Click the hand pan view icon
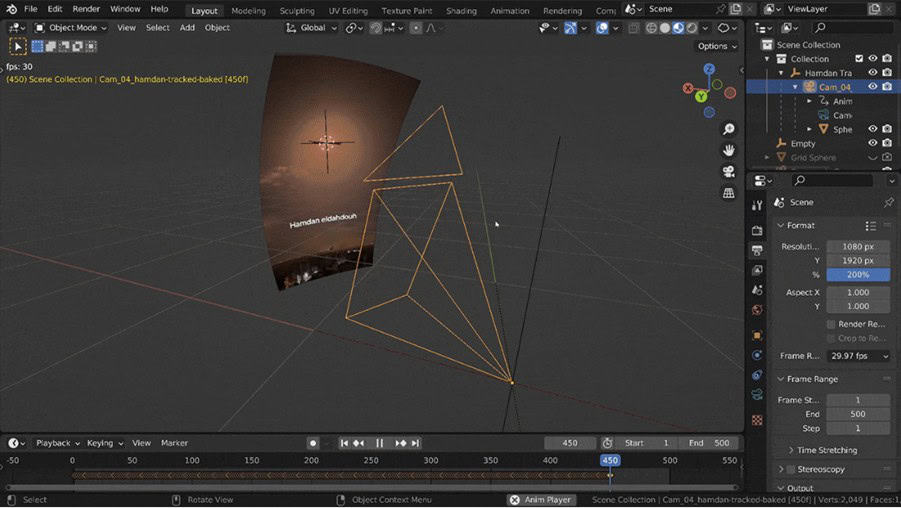 pos(729,150)
